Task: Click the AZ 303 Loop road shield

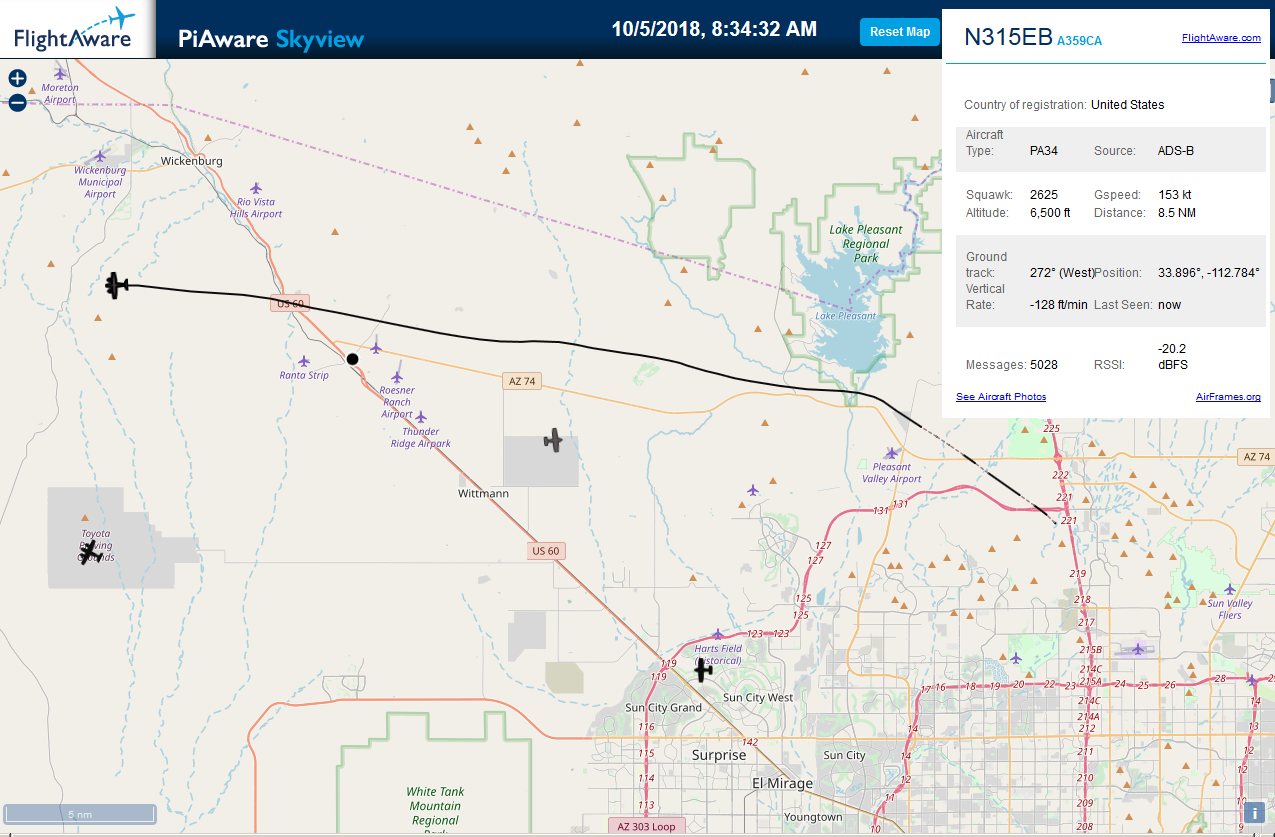Action: coord(645,826)
